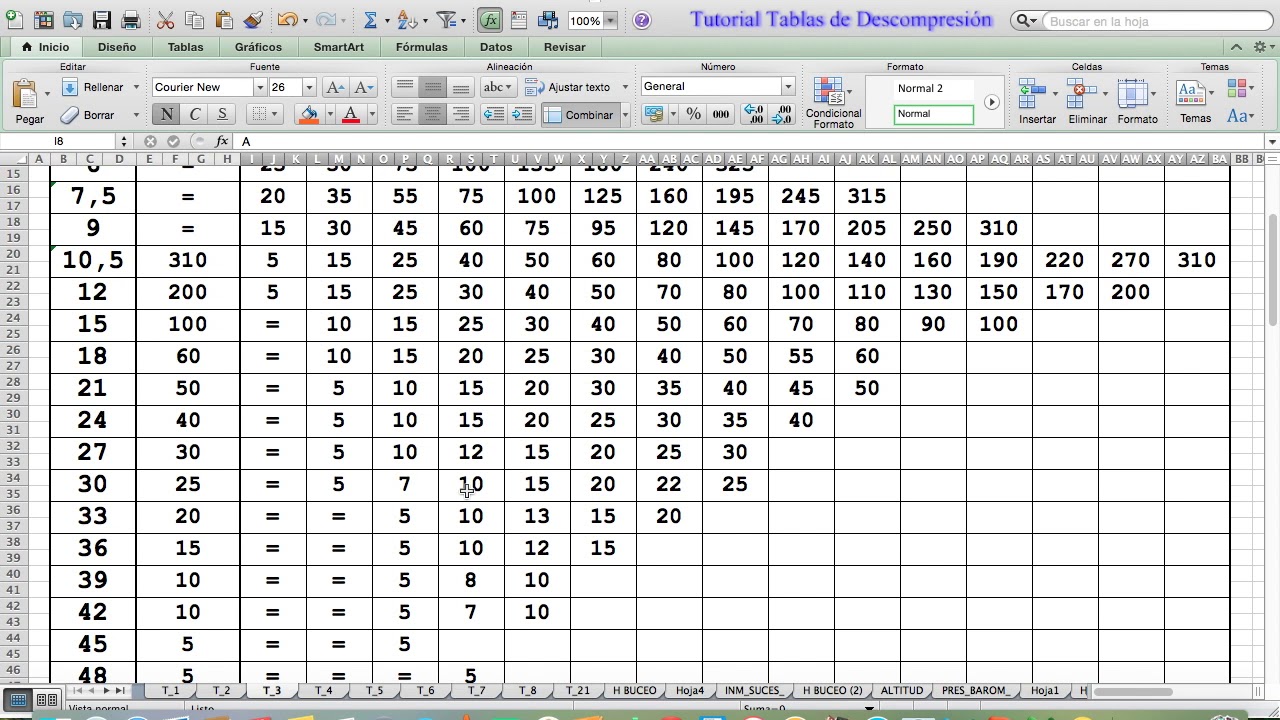Click the increase decimal places icon
Image resolution: width=1280 pixels, height=720 pixels.
tap(754, 115)
